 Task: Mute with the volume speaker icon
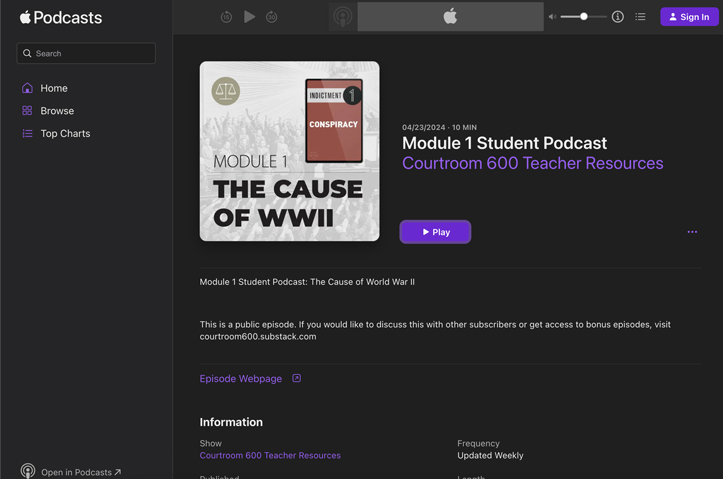tap(552, 17)
